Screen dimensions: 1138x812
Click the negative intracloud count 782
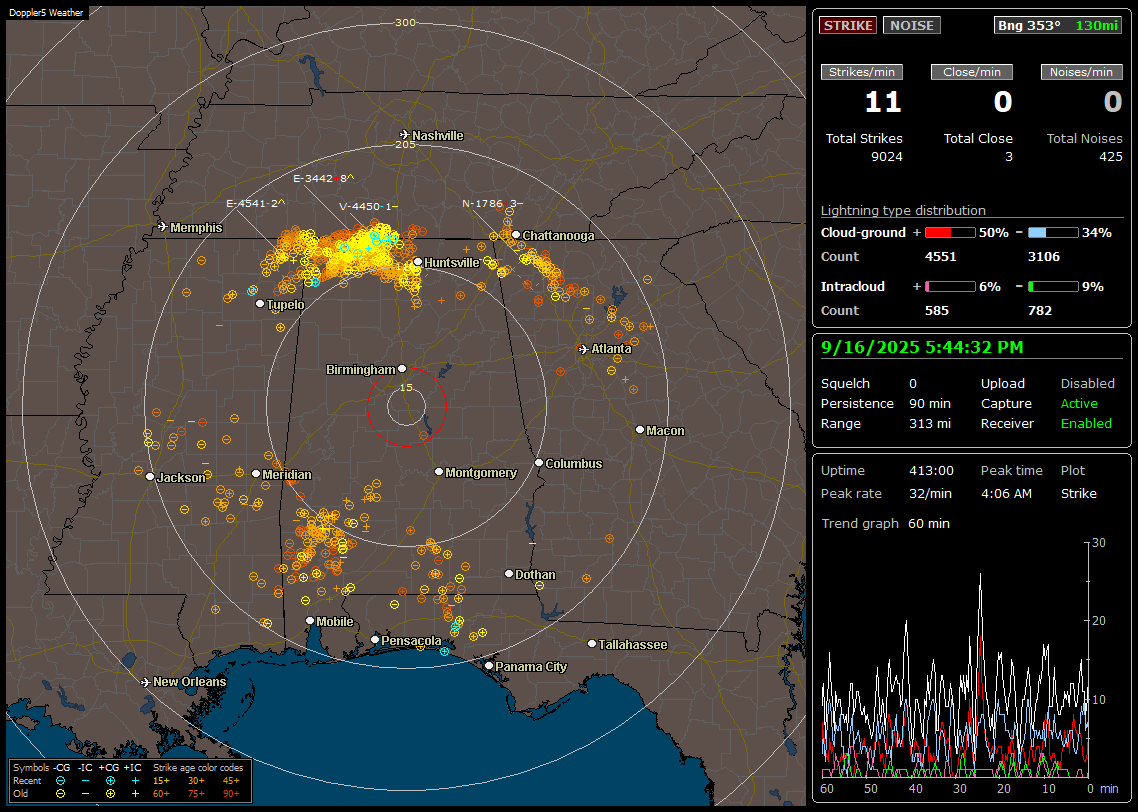point(1039,311)
